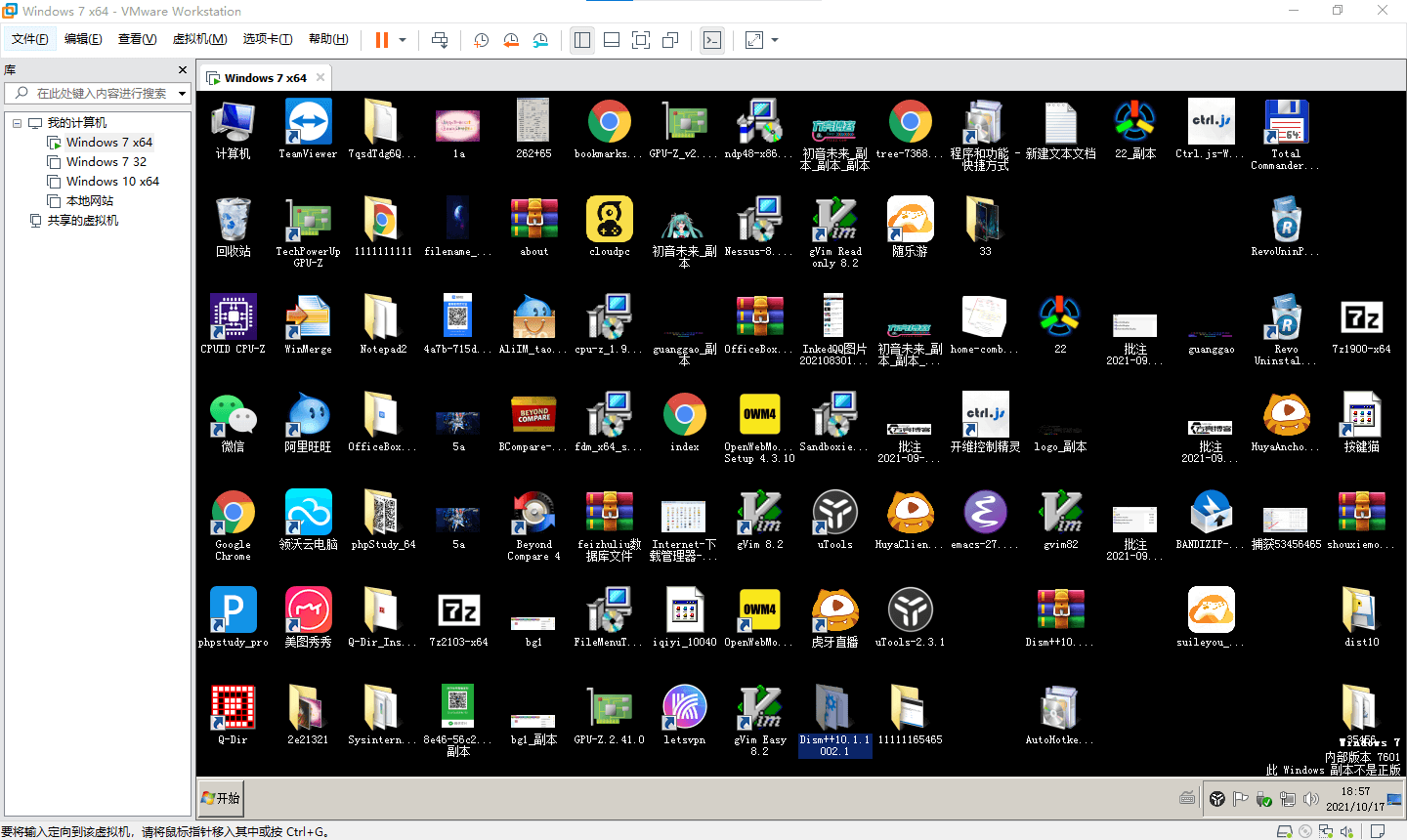Image resolution: width=1407 pixels, height=840 pixels.
Task: Take a snapshot of the virtual machine
Action: click(482, 40)
